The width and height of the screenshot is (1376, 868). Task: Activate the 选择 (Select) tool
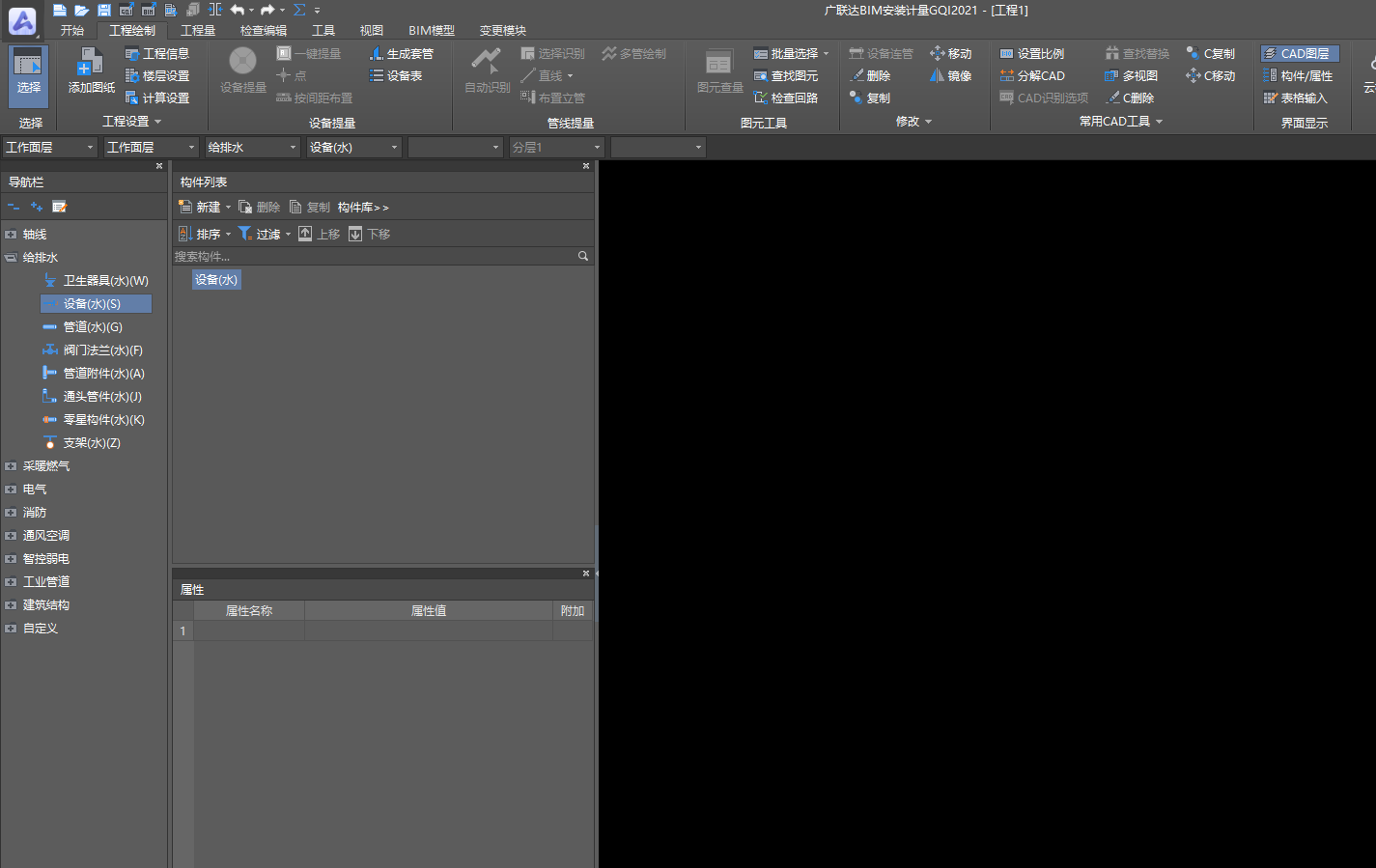29,75
